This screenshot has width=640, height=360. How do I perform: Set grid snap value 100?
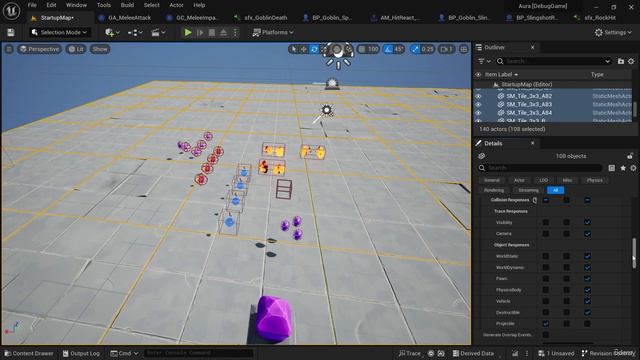373,49
